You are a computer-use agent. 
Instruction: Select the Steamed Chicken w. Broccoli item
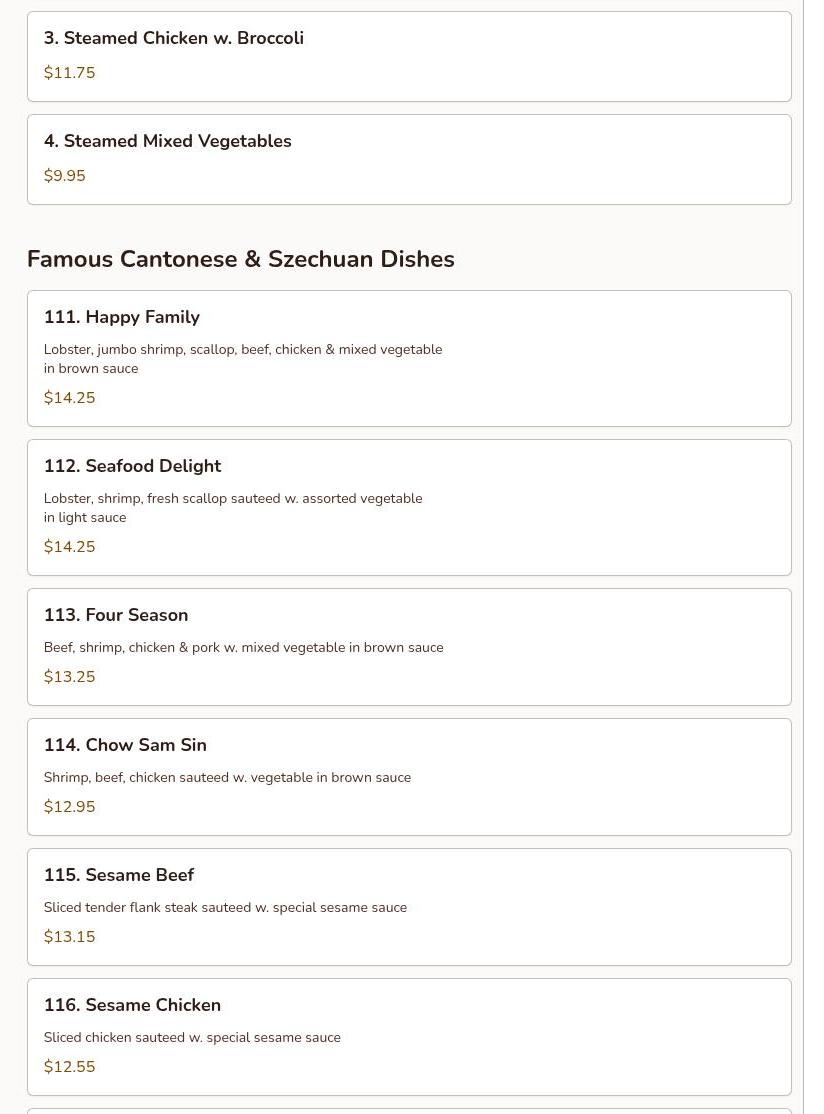[409, 56]
